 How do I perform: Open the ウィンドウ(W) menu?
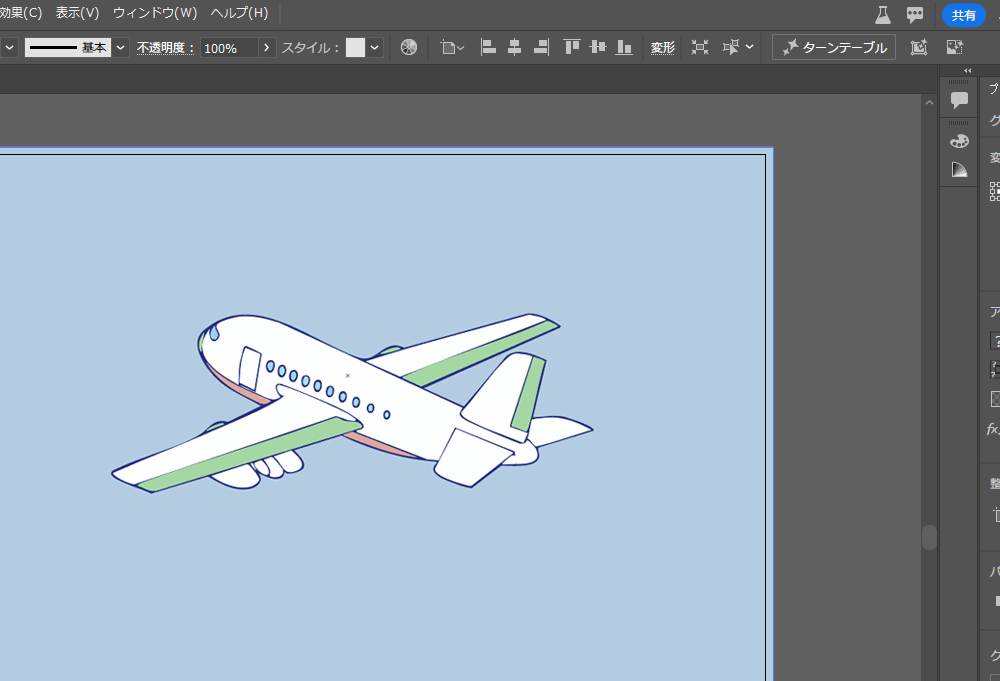[155, 13]
